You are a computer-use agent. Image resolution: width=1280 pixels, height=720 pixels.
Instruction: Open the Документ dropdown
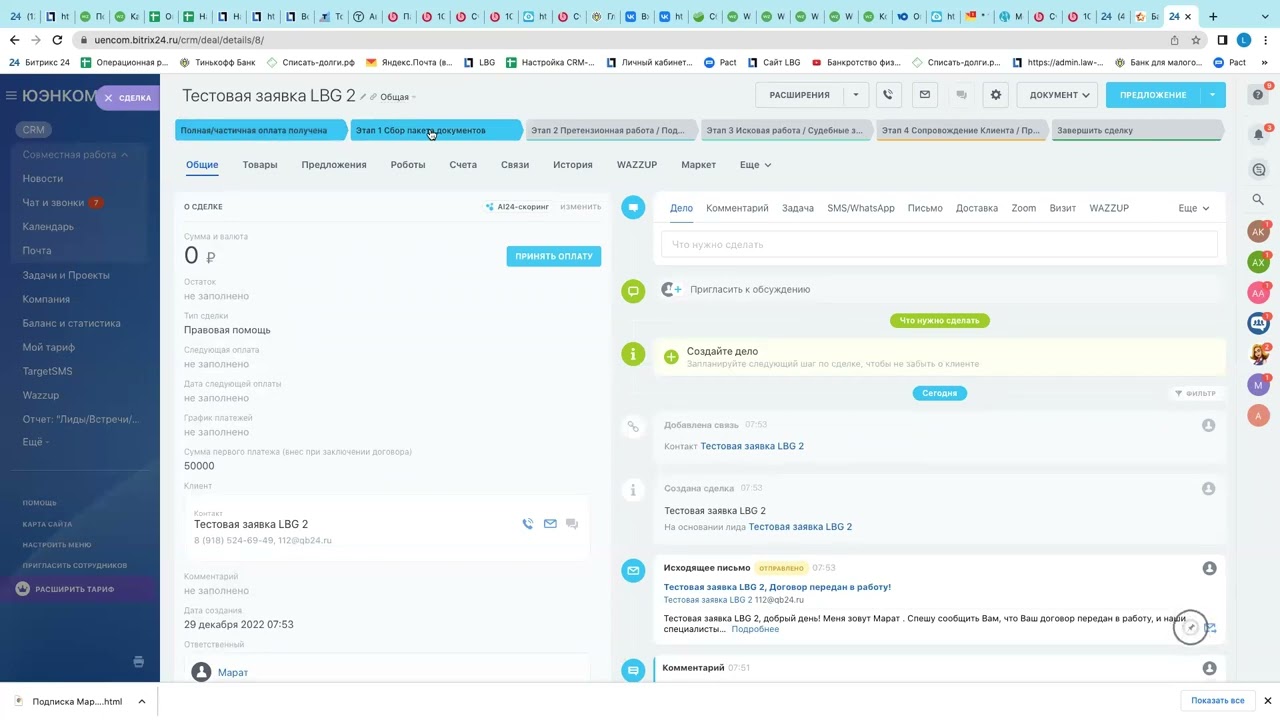point(1059,95)
